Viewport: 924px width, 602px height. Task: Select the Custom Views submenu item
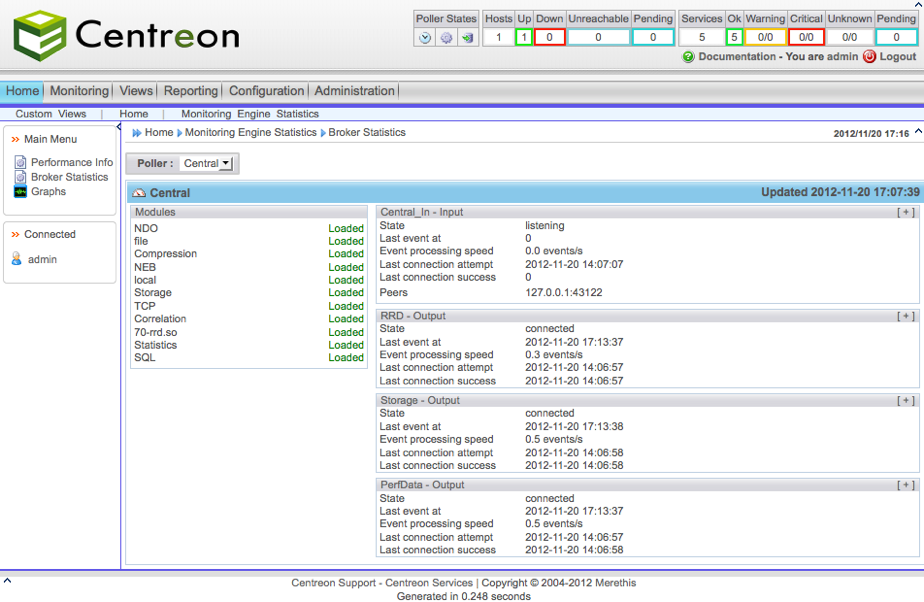click(x=51, y=114)
